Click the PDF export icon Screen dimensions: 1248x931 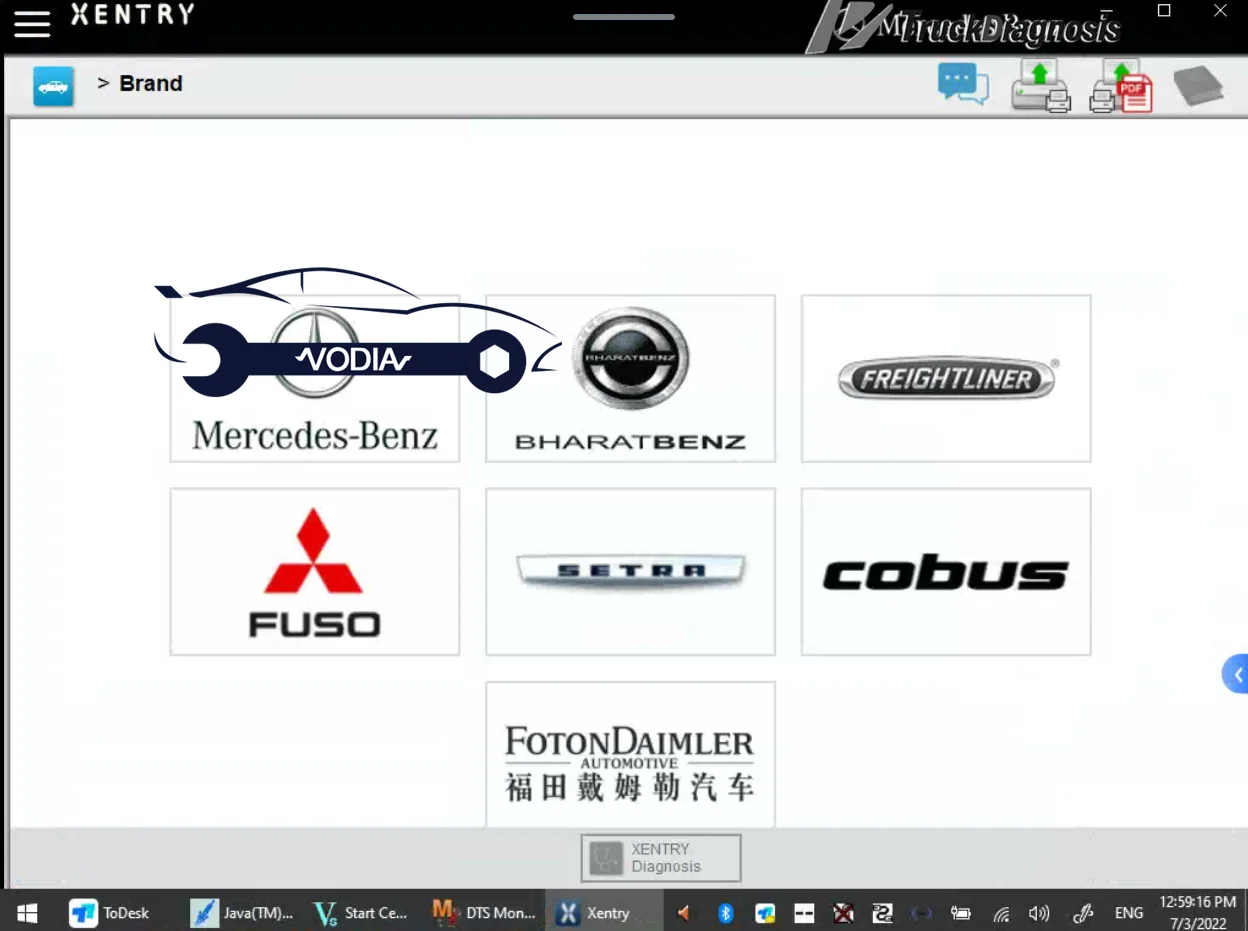coord(1121,85)
